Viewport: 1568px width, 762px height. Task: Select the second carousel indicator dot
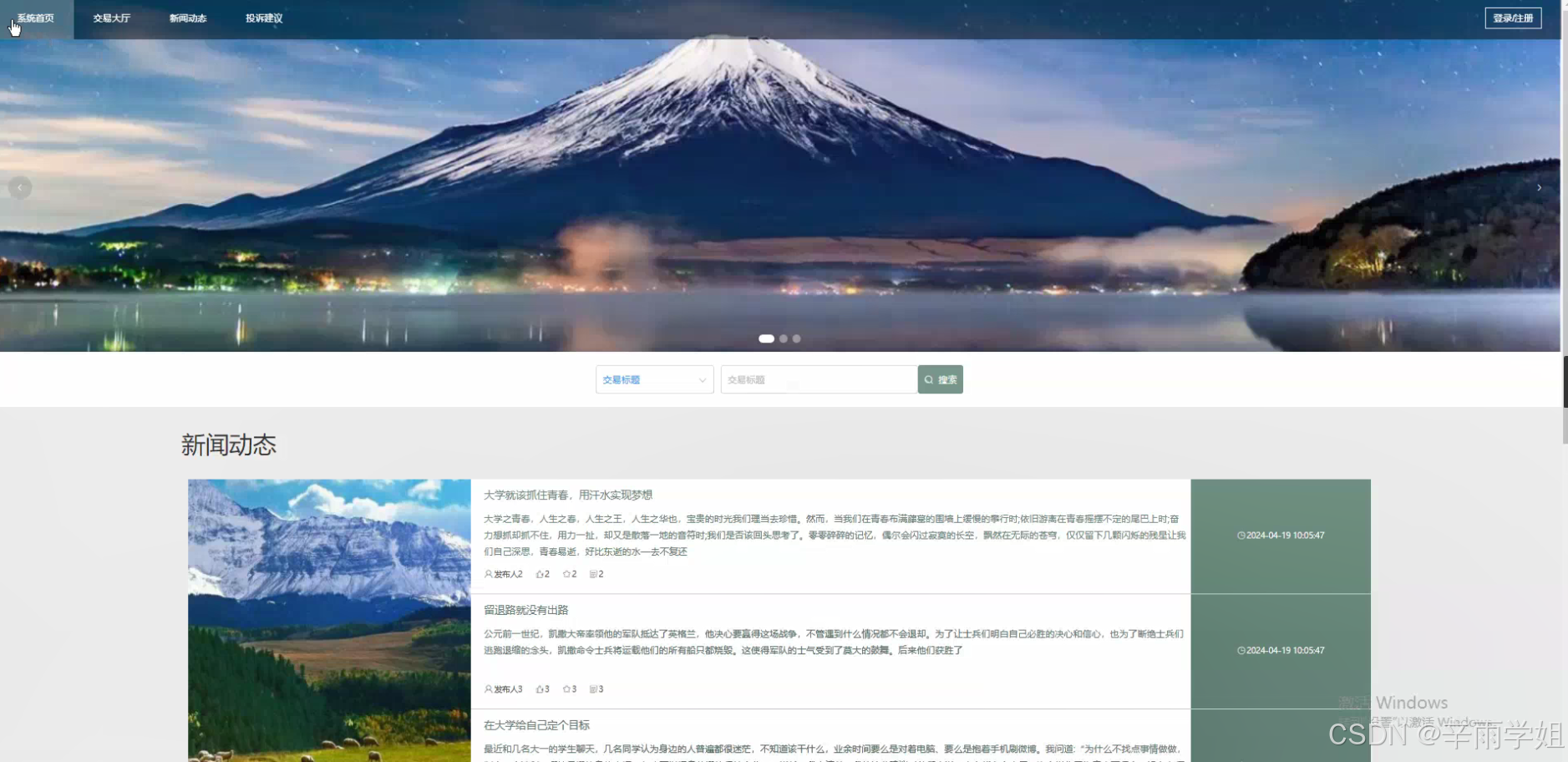(784, 338)
